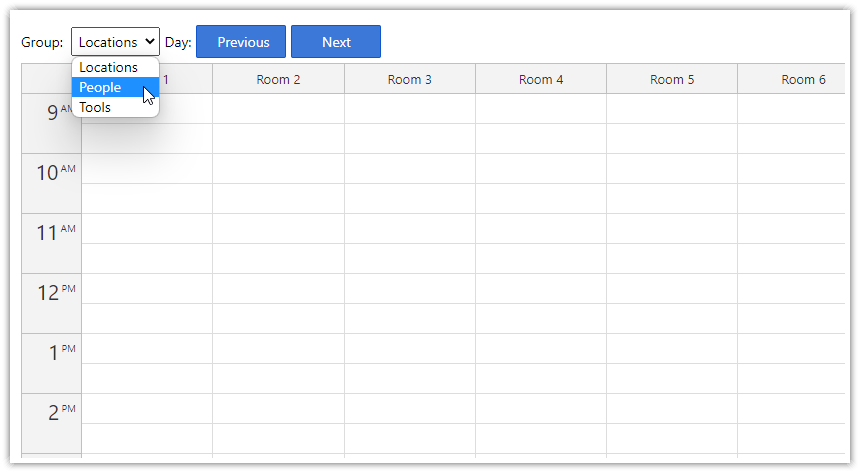The height and width of the screenshot is (473, 860).
Task: Select the Room 3 column header
Action: coord(410,79)
